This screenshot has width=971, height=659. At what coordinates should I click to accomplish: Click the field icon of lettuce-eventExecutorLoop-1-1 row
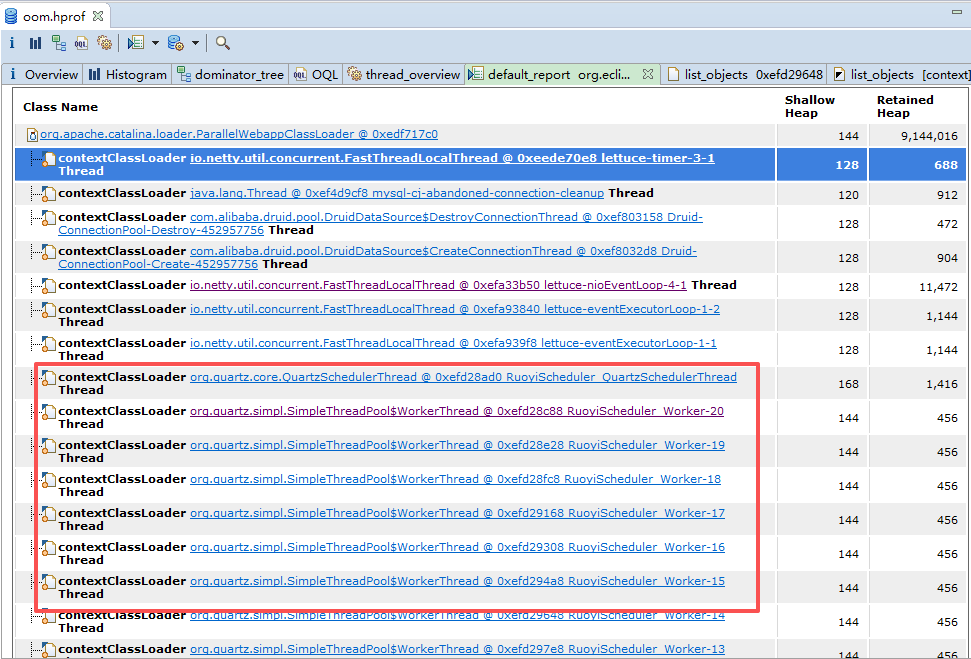point(48,345)
